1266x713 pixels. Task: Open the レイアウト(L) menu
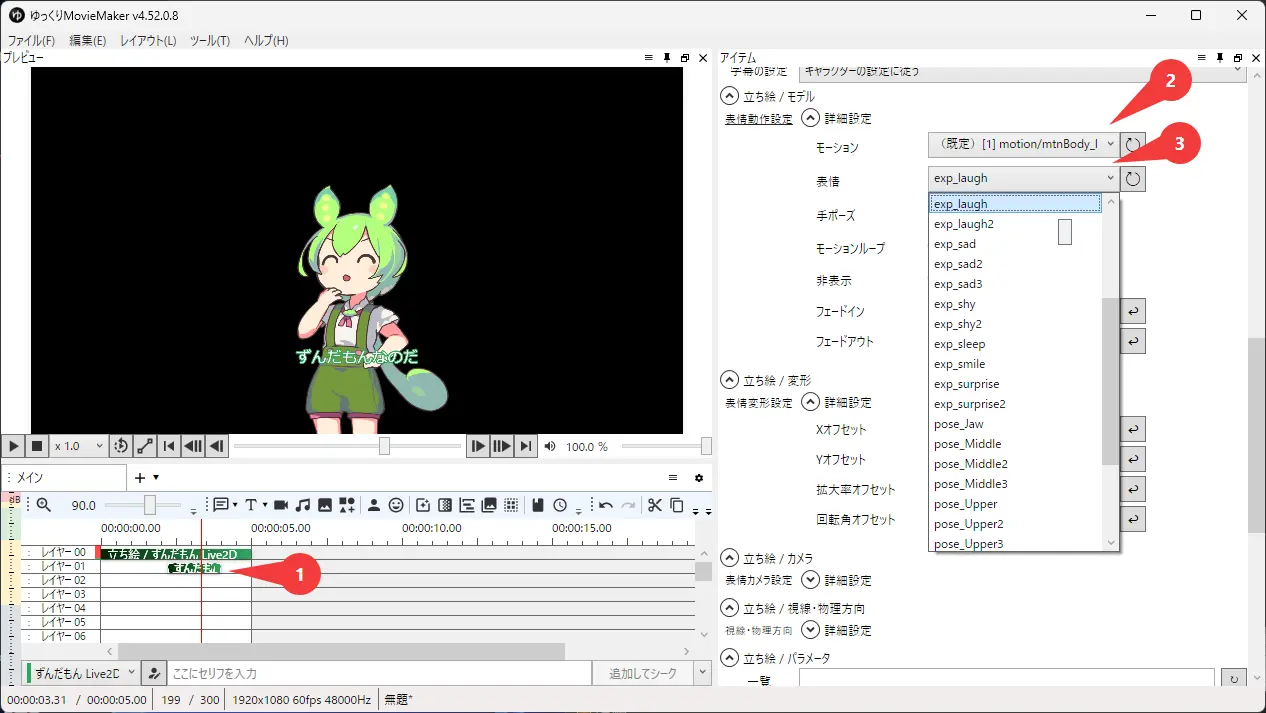tap(148, 41)
